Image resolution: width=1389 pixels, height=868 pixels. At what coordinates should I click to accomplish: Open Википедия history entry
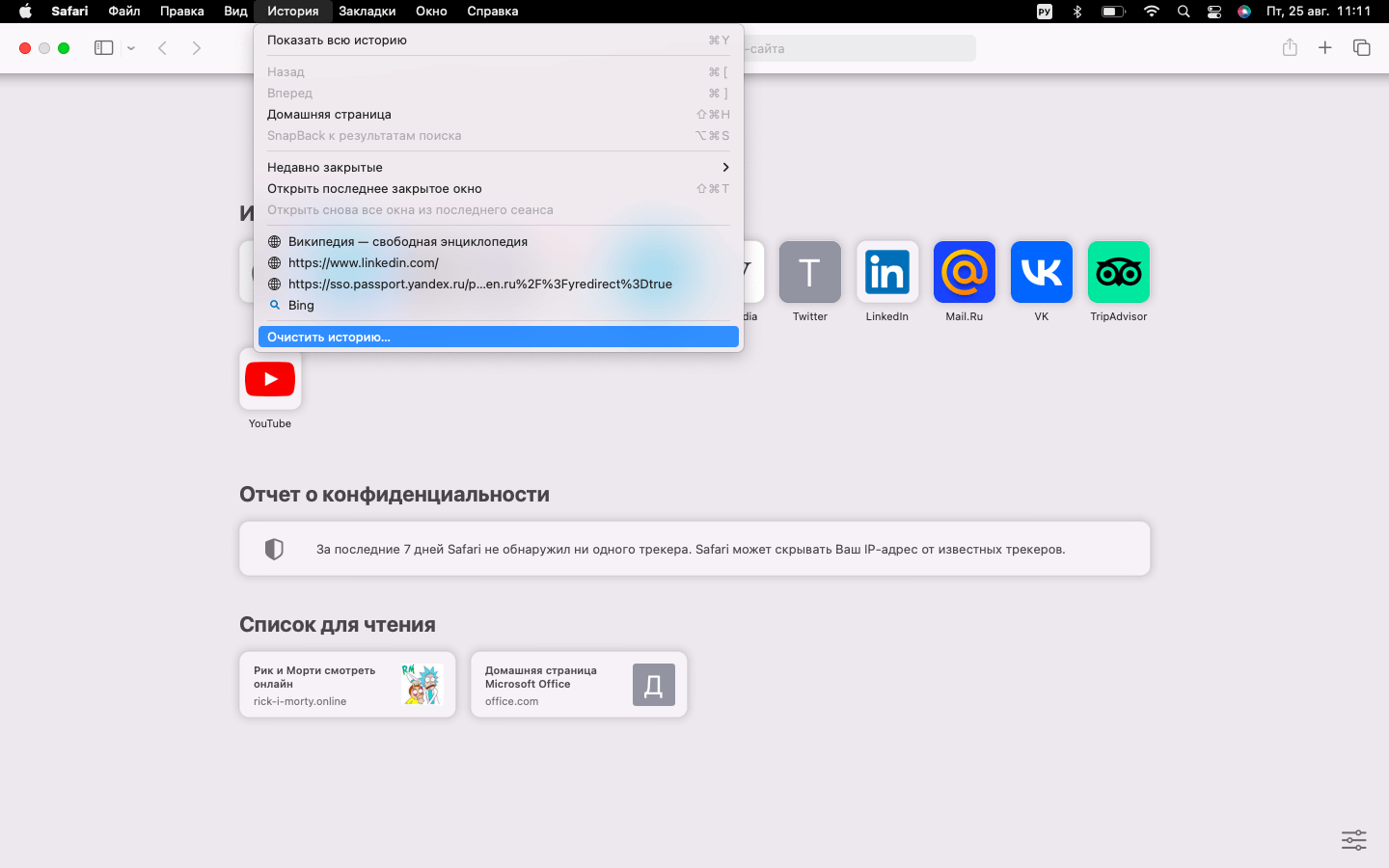pyautogui.click(x=499, y=242)
